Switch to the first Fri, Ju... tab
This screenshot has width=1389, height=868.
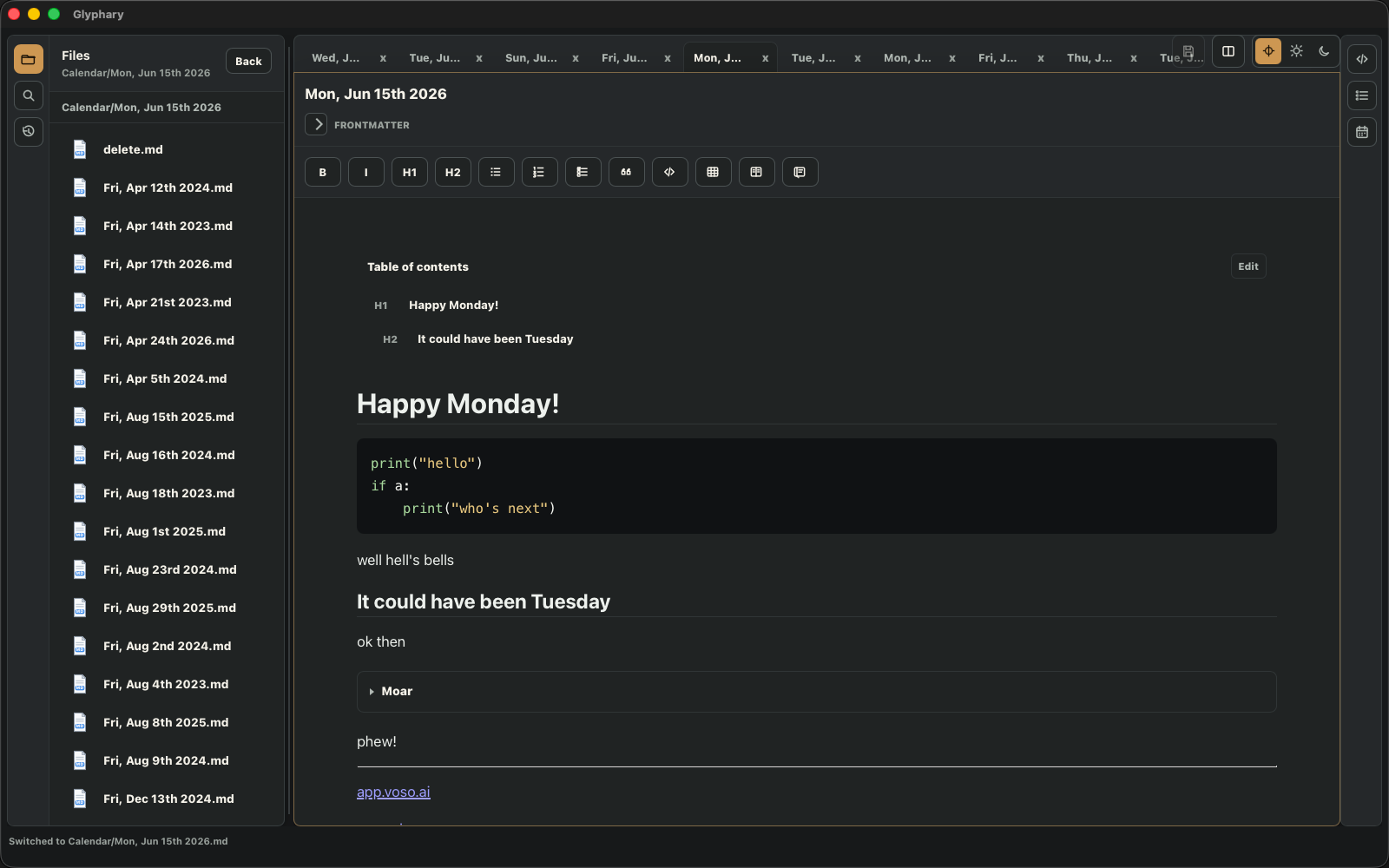coord(624,58)
